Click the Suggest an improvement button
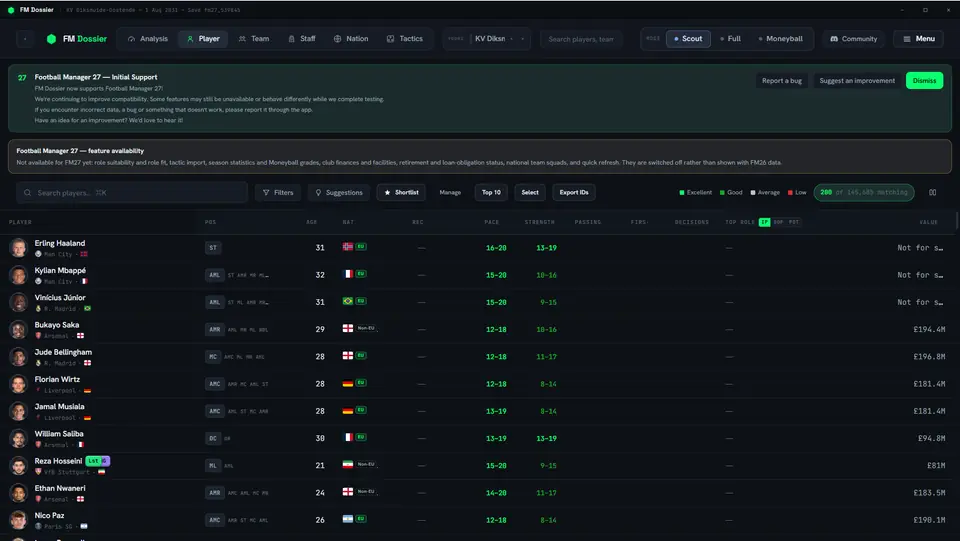This screenshot has height=541, width=960. point(857,81)
